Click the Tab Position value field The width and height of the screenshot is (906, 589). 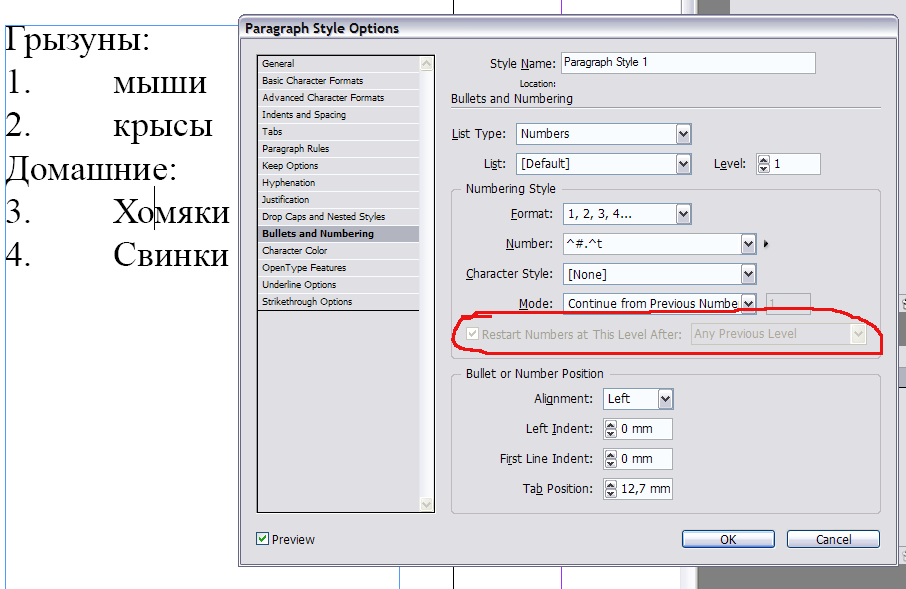point(645,489)
